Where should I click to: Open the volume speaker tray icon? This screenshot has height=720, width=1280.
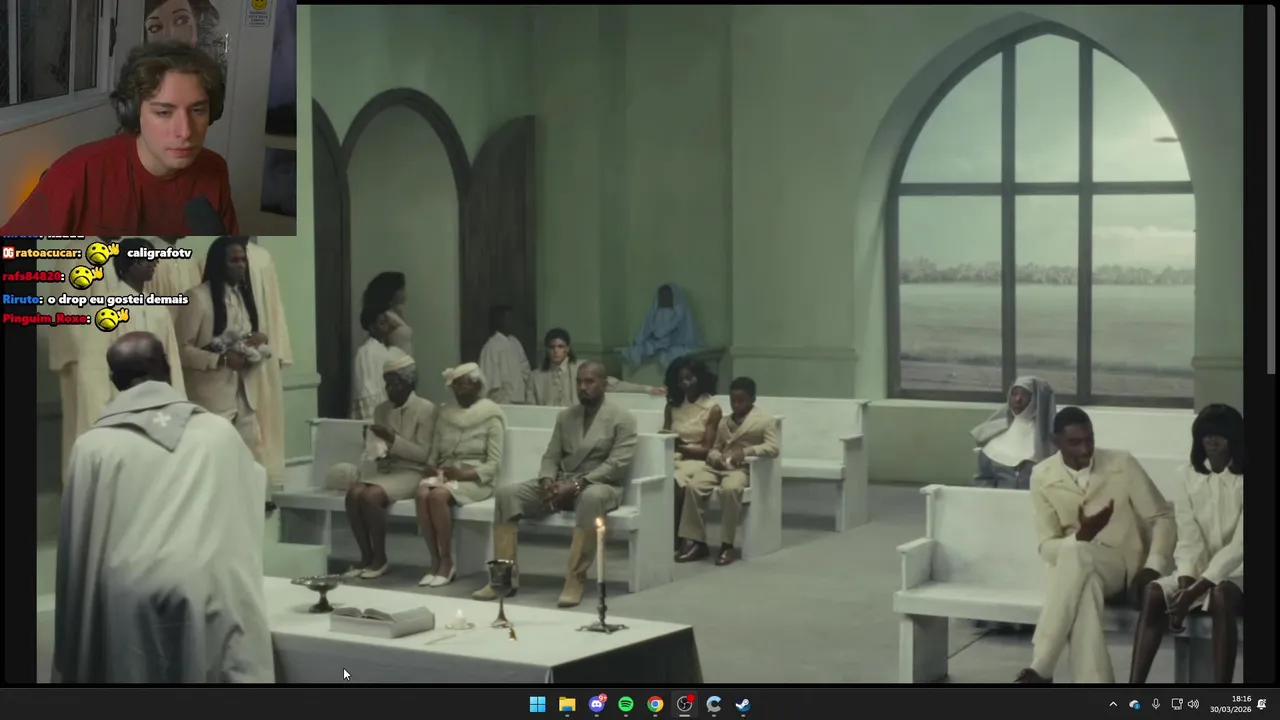[x=1193, y=704]
